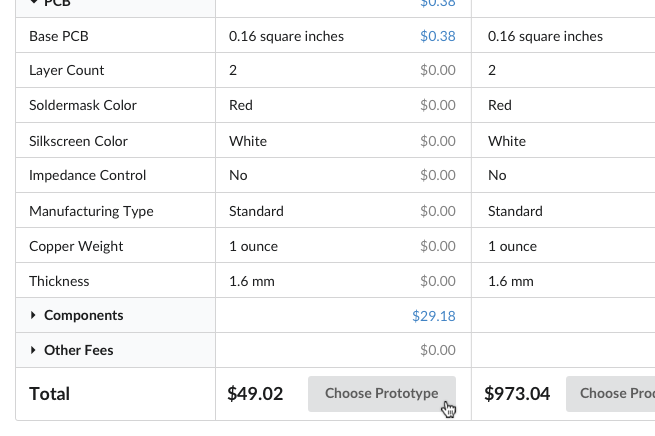The width and height of the screenshot is (655, 436).
Task: Click '1.6 mm' value in prototype column
Action: click(x=251, y=281)
